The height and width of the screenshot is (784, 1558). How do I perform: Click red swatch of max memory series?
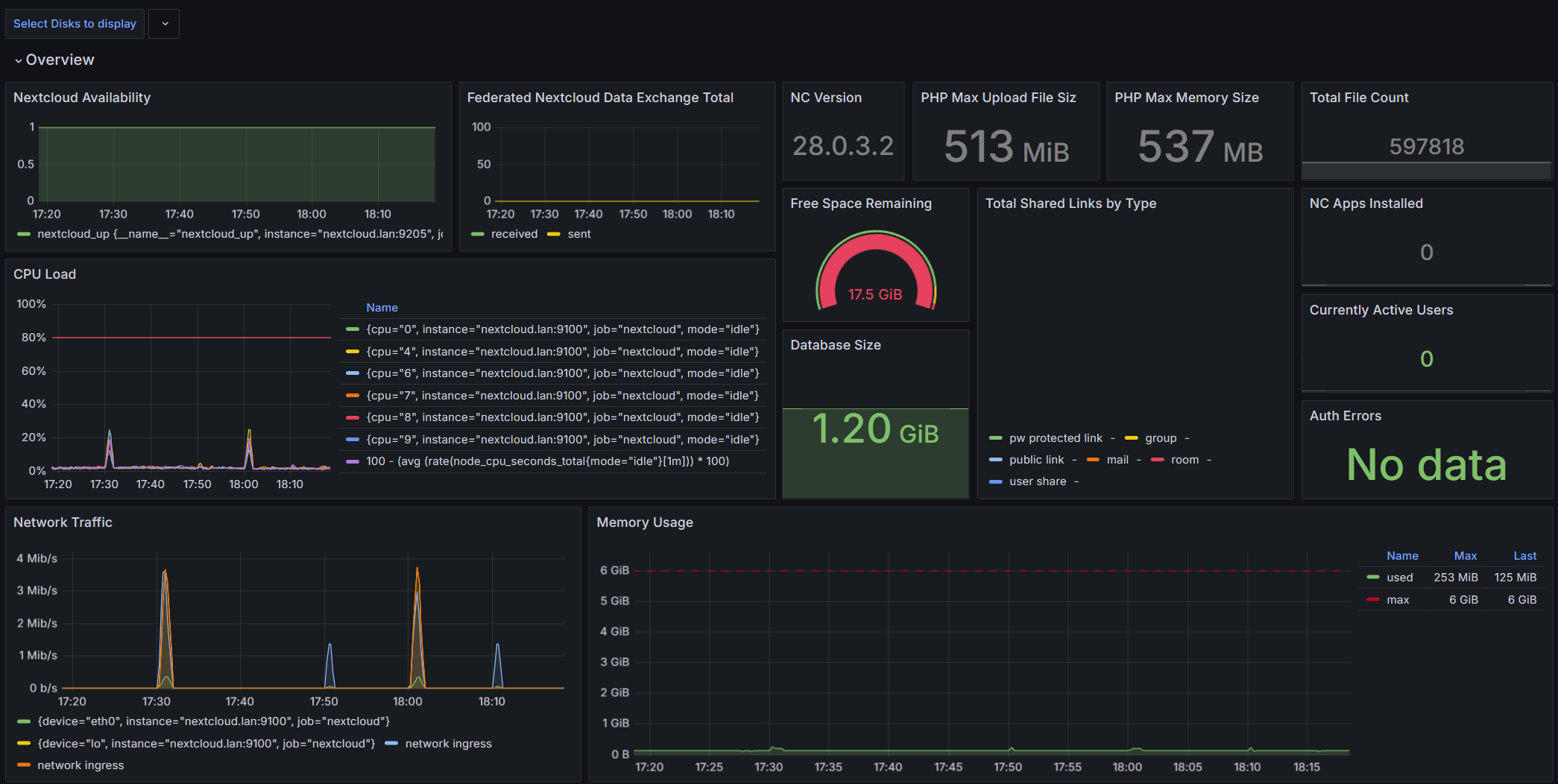click(1373, 599)
